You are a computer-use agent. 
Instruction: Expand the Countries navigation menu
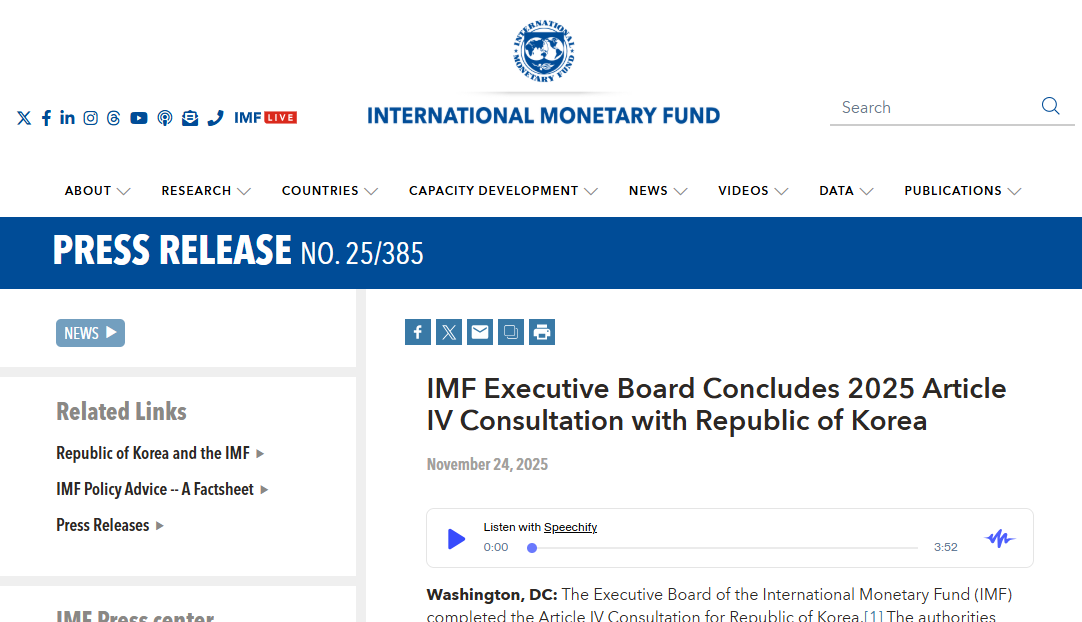(x=329, y=191)
